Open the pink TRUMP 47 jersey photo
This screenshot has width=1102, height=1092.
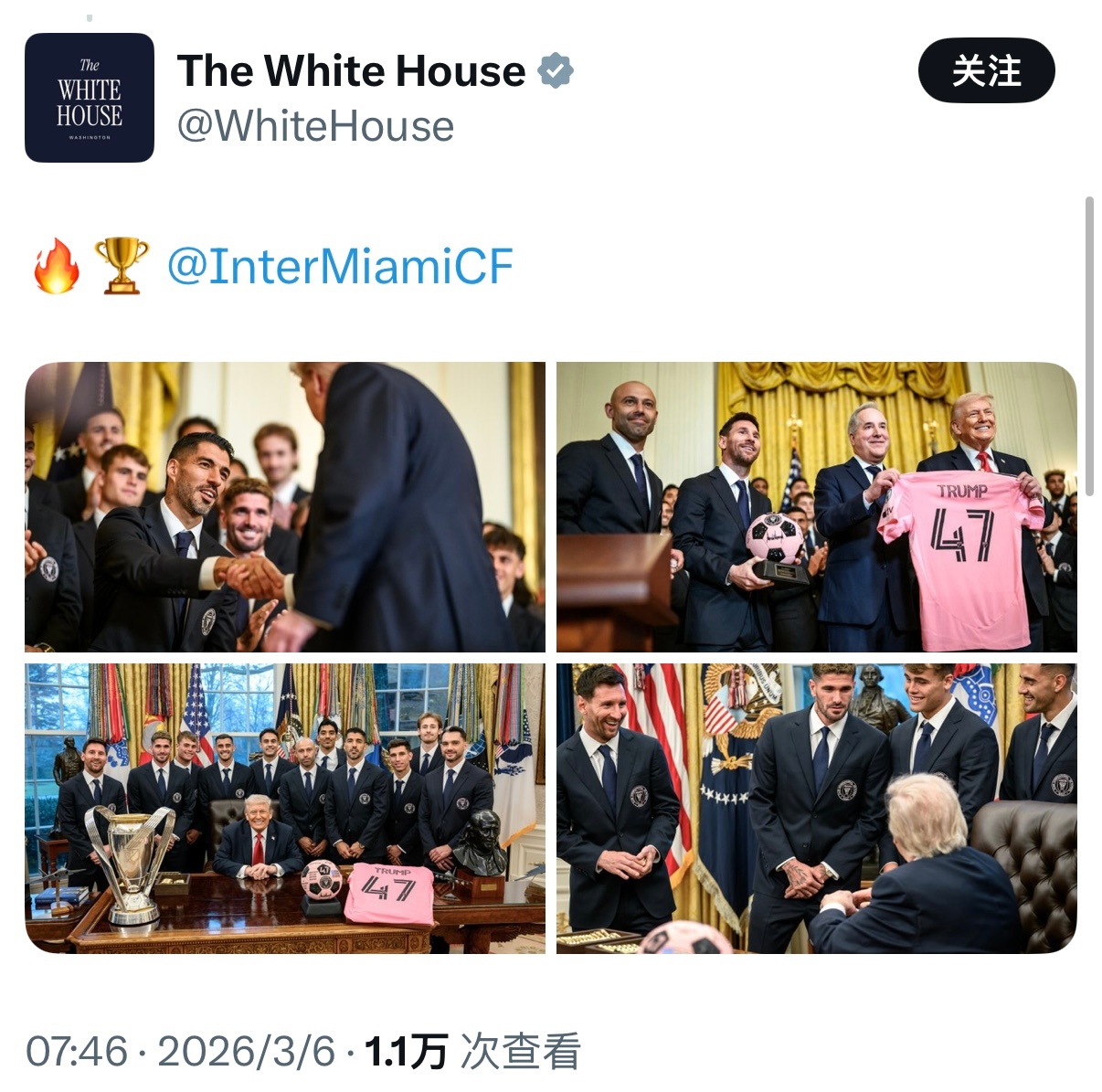pos(817,507)
